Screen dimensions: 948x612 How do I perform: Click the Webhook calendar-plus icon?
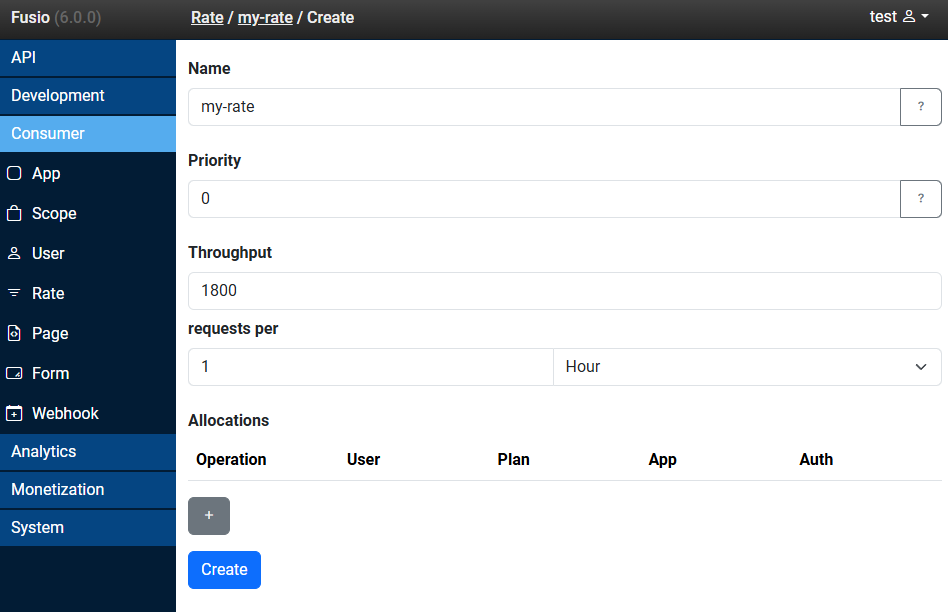14,413
